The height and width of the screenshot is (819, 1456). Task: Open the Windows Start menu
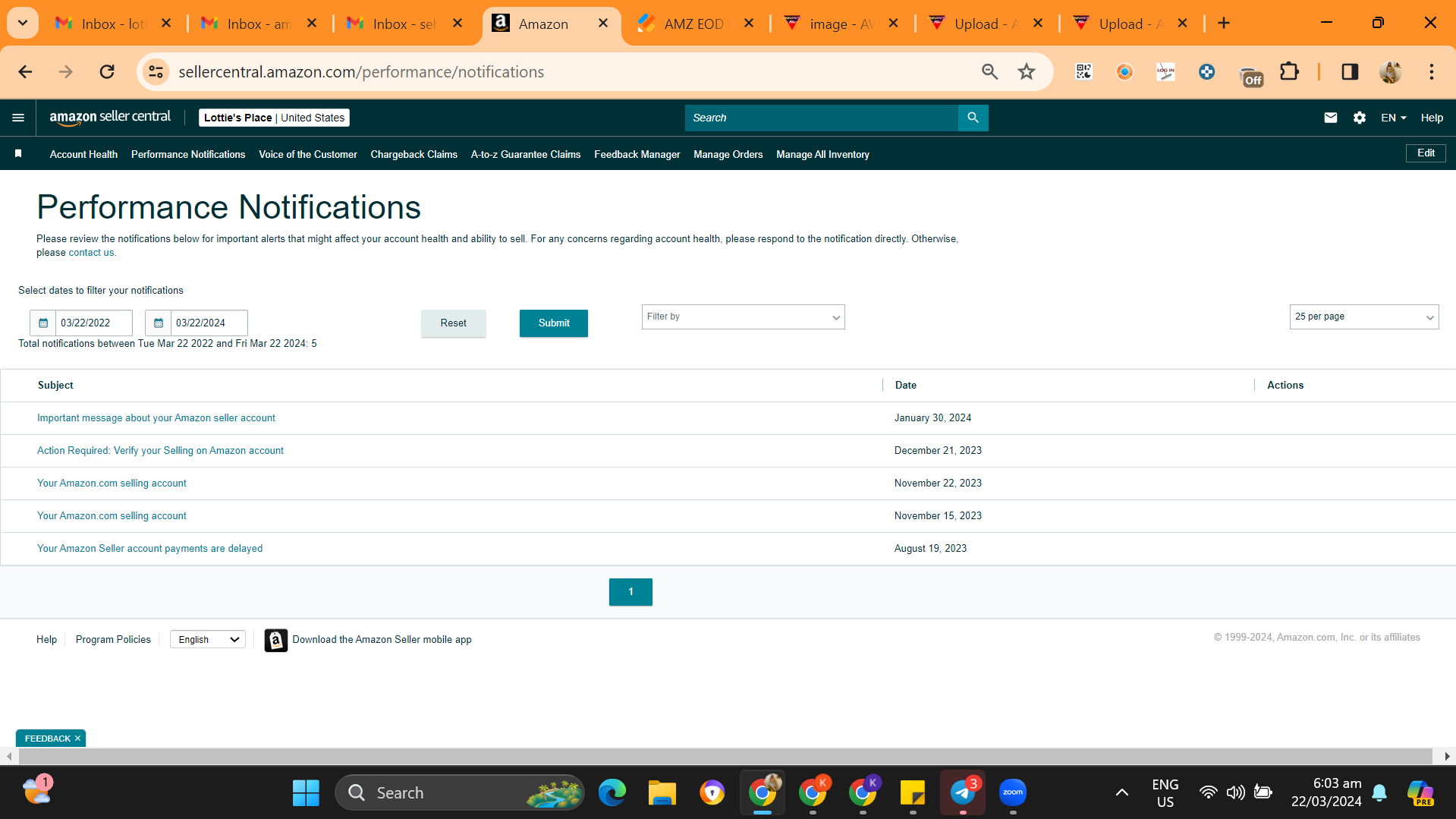(306, 793)
